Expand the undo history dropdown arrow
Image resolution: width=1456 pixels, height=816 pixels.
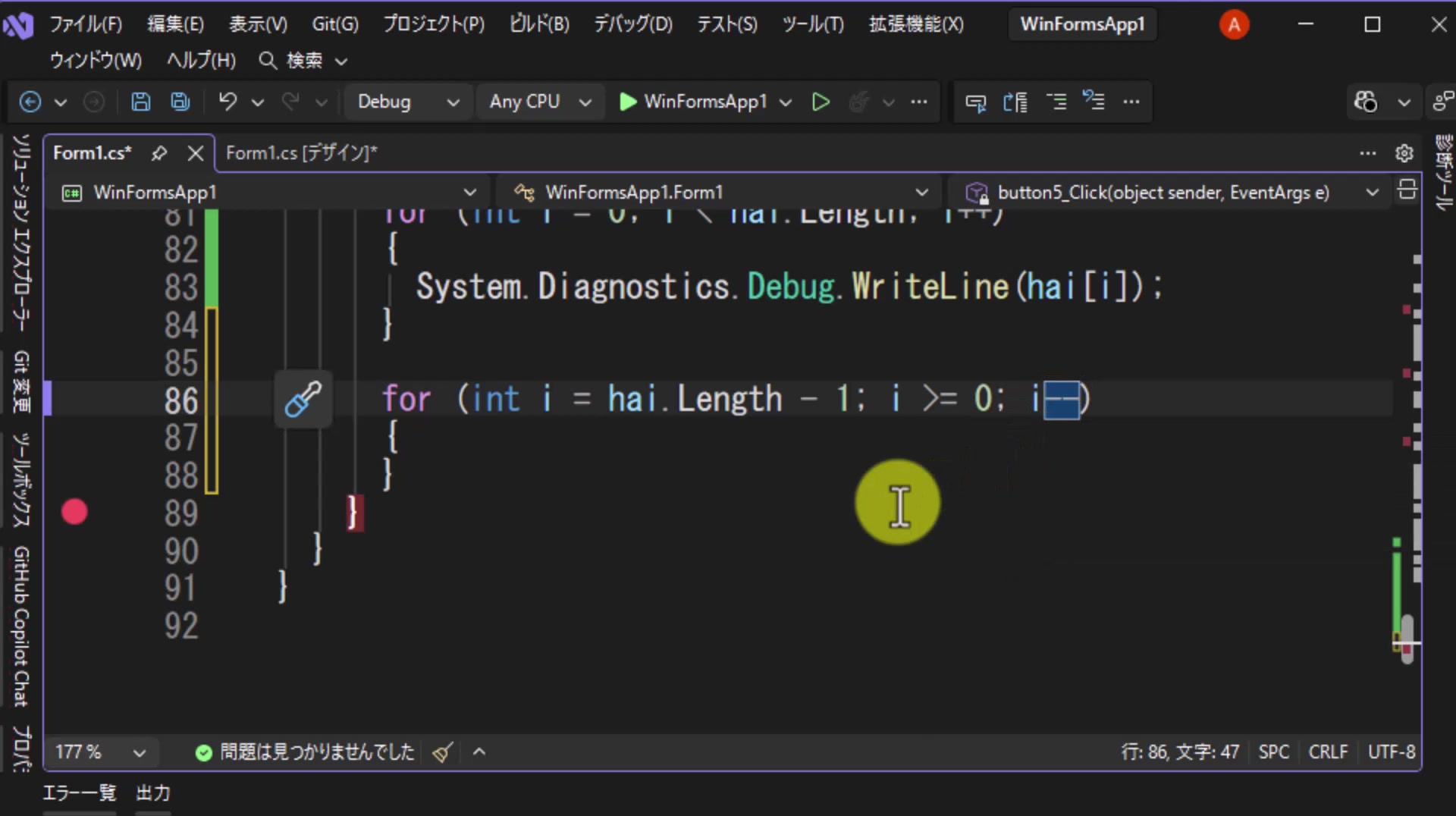coord(258,102)
